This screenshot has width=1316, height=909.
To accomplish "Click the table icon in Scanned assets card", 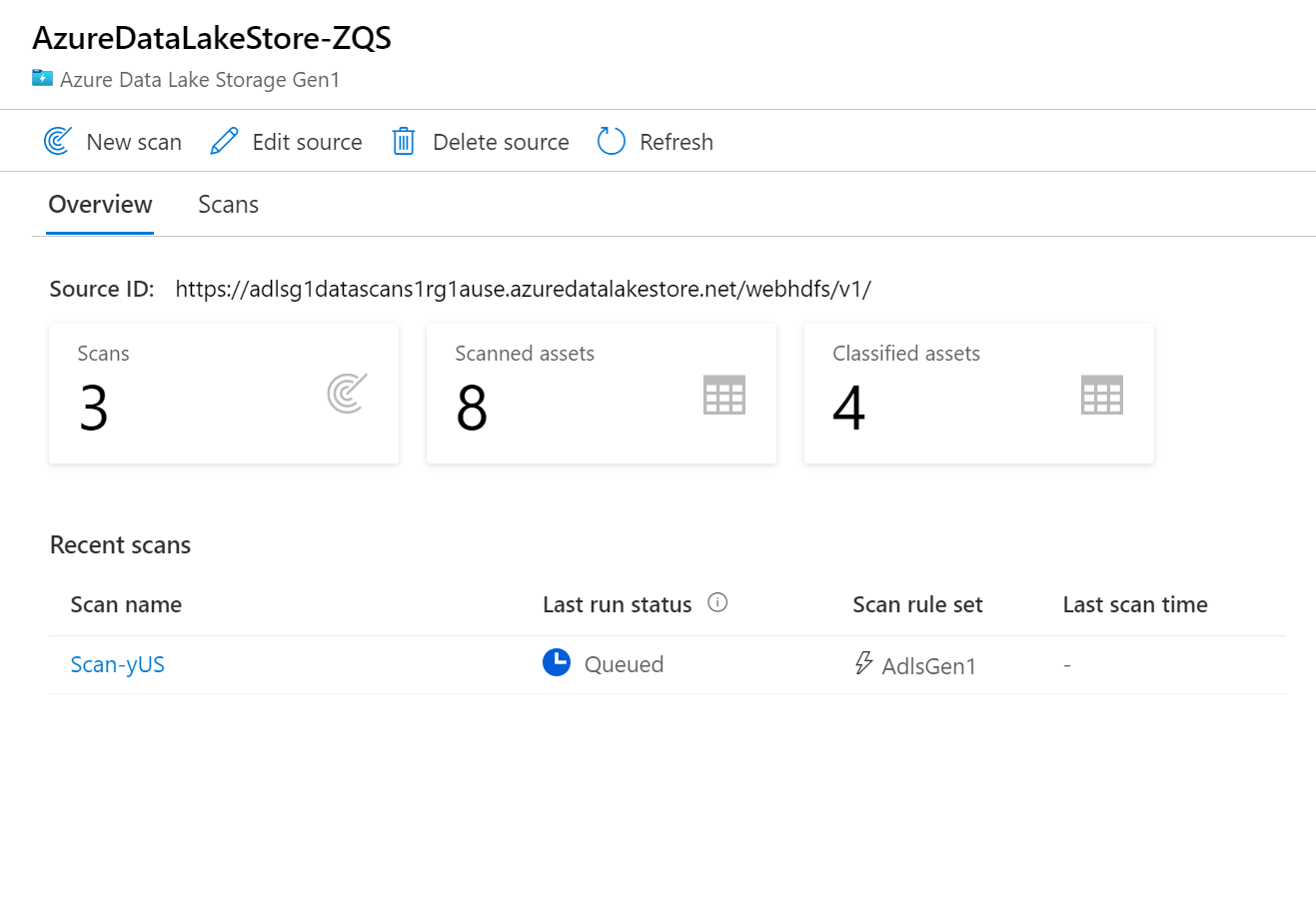I will [x=724, y=395].
